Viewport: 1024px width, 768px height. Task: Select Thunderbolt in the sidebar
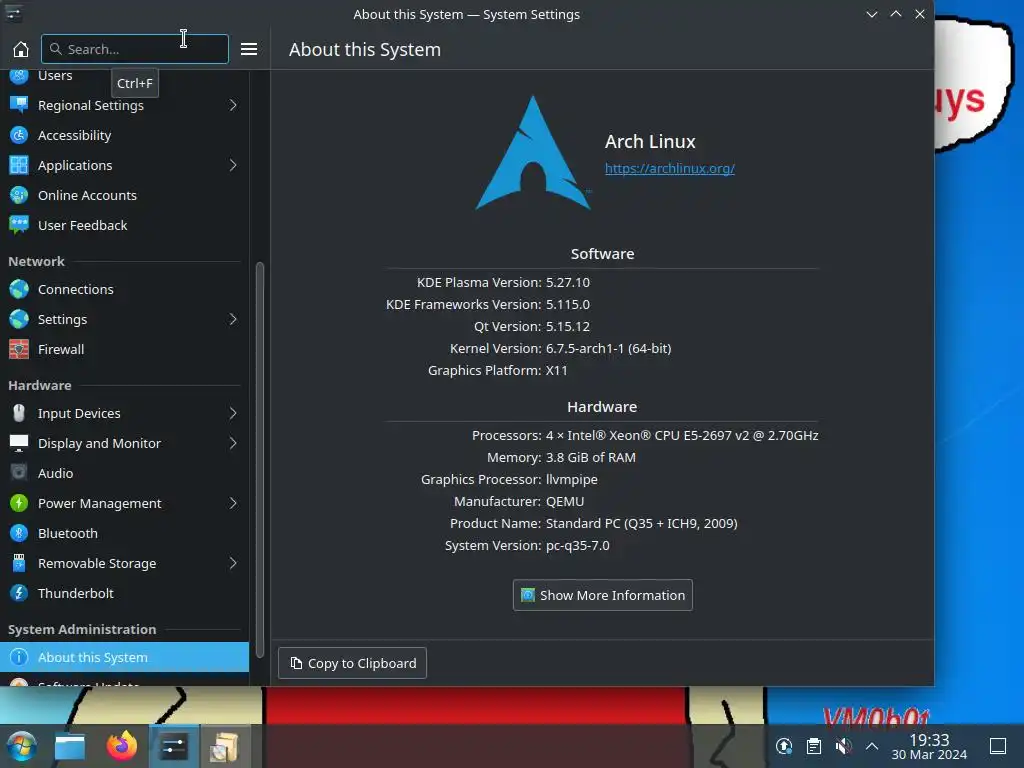124,594
